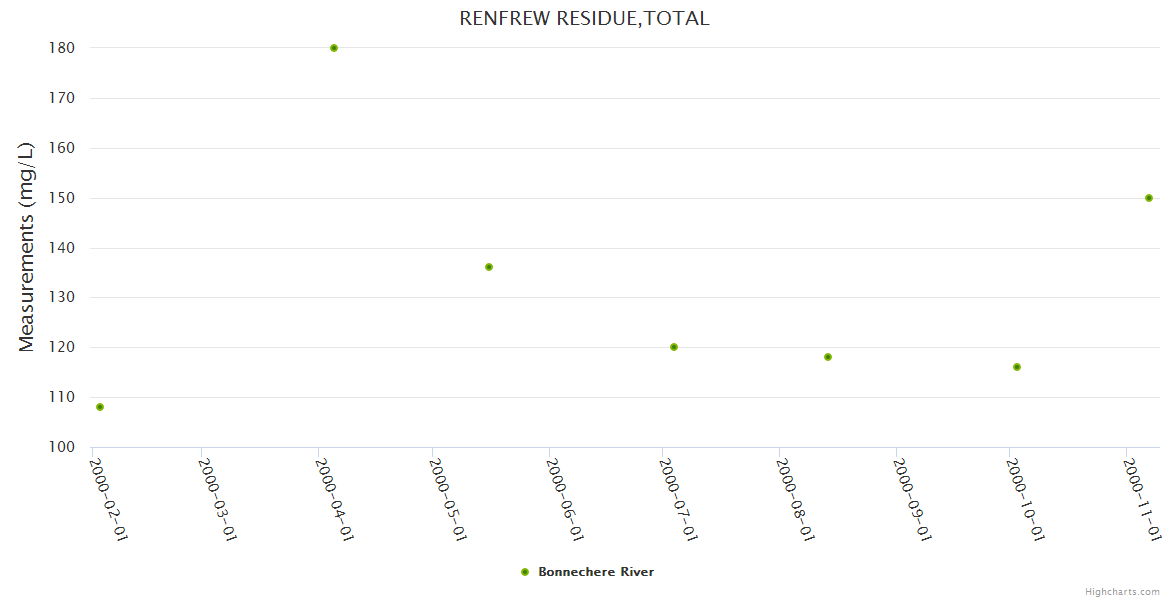The width and height of the screenshot is (1170, 600).
Task: Click the Measurements (mg/L) axis title
Action: tap(27, 246)
